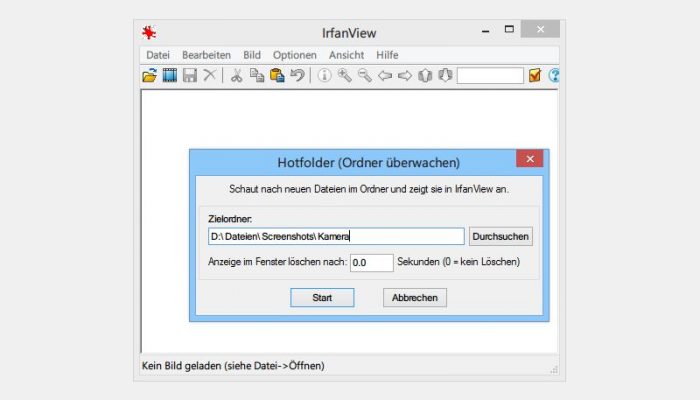Open the Bild menu
This screenshot has width=700, height=400.
pyautogui.click(x=252, y=55)
